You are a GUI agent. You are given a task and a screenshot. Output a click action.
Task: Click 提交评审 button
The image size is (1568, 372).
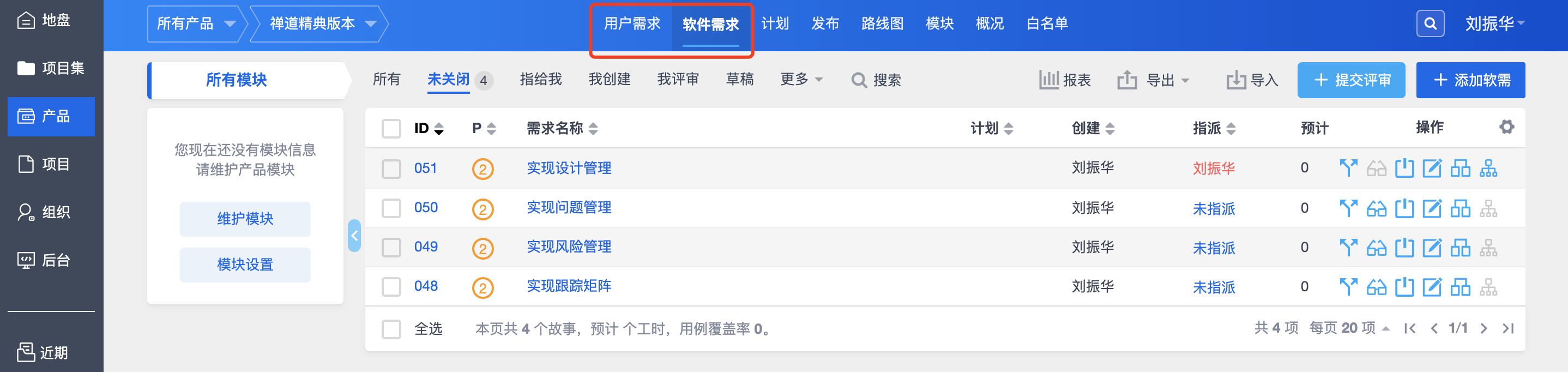pos(1350,80)
